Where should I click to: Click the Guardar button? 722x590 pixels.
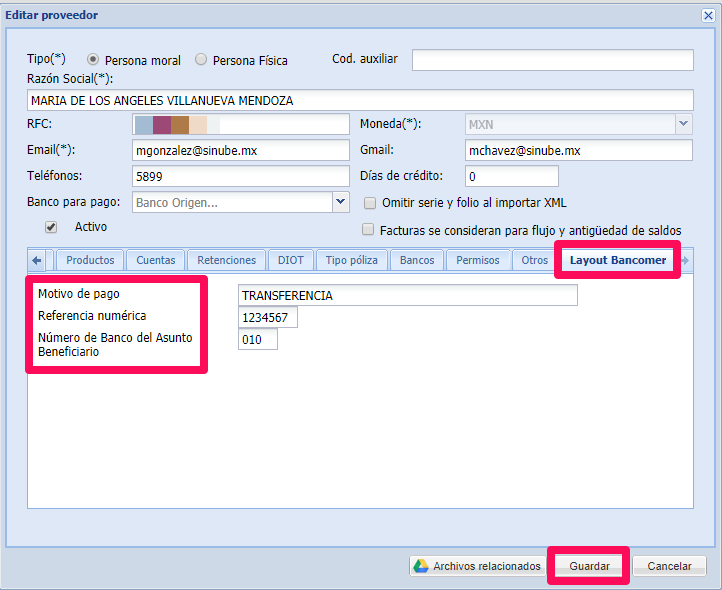(x=589, y=566)
